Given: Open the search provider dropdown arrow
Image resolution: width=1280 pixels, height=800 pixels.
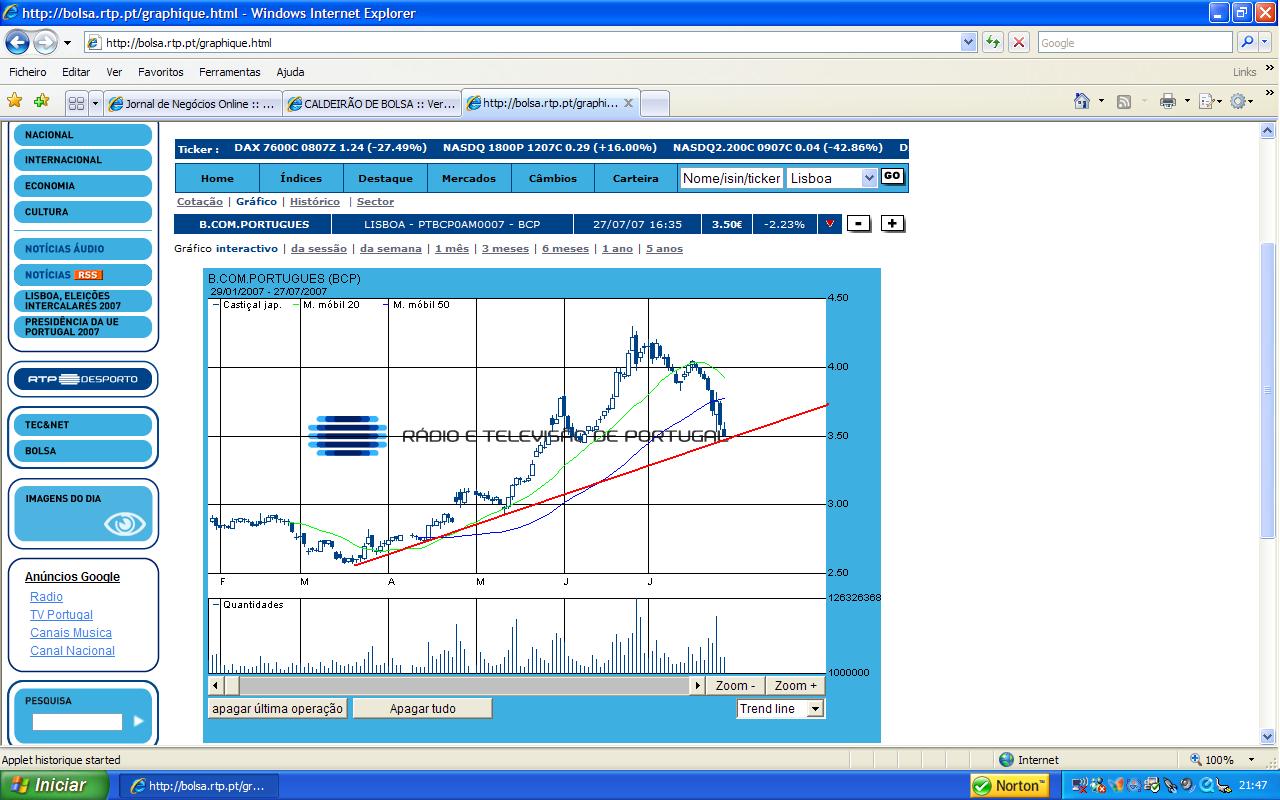Looking at the screenshot, I should (x=1265, y=42).
